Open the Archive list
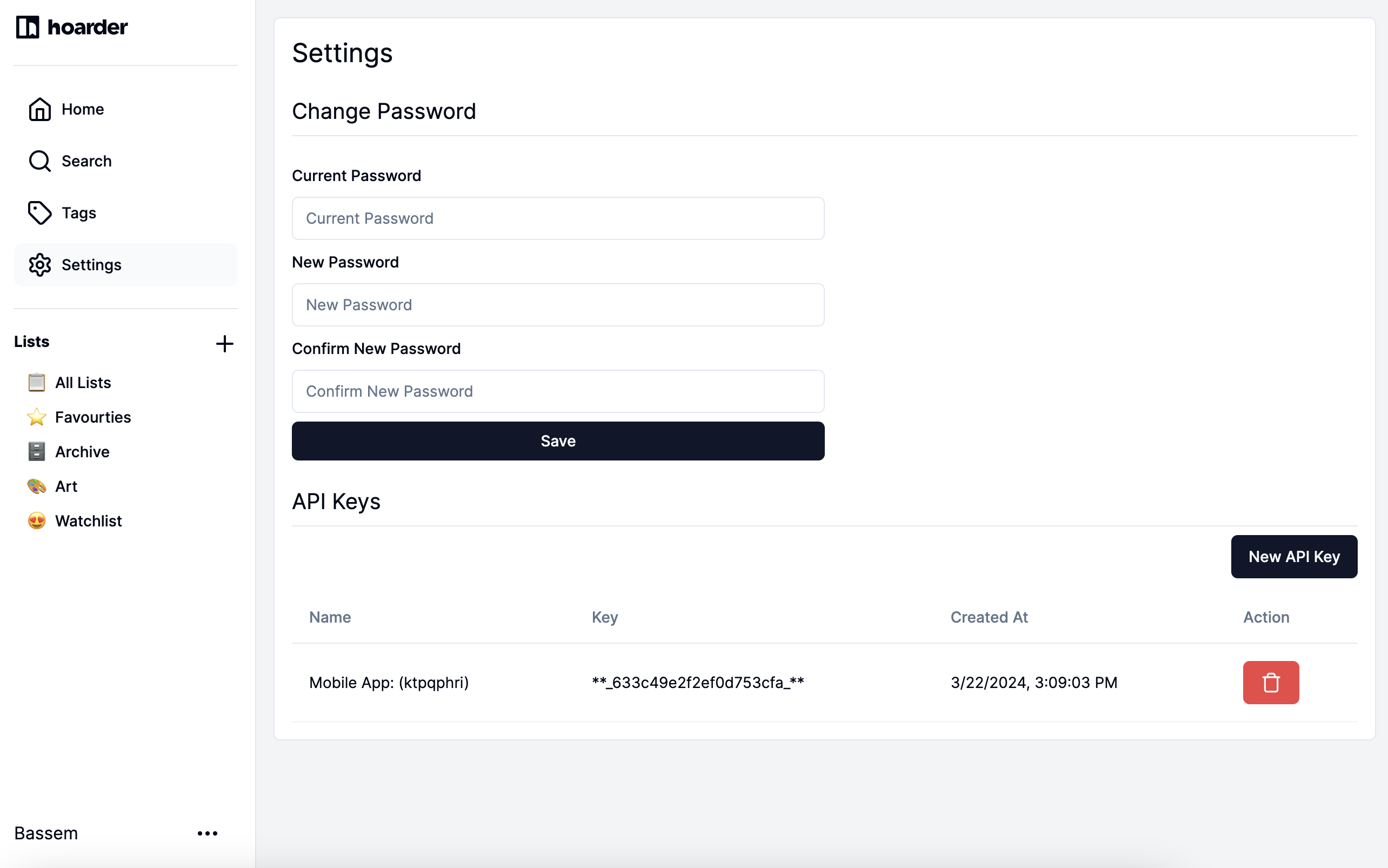Screen dimensions: 1388x868 click(82, 452)
